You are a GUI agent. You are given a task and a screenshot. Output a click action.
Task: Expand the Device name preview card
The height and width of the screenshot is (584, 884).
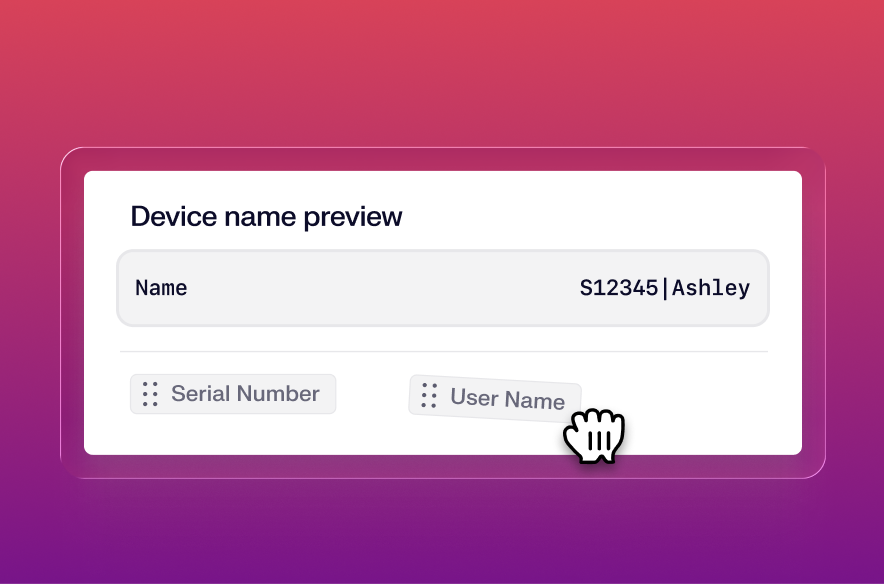pyautogui.click(x=443, y=310)
